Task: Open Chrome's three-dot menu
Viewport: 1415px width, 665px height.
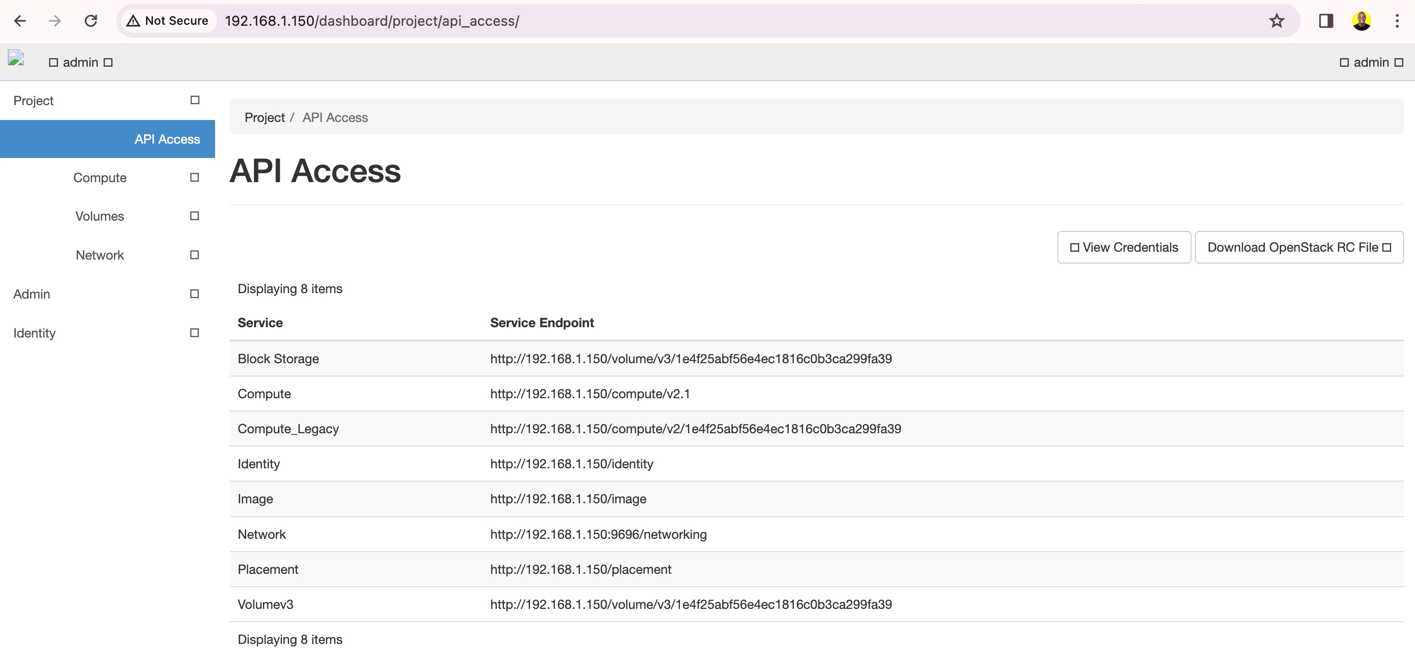Action: coord(1397,20)
